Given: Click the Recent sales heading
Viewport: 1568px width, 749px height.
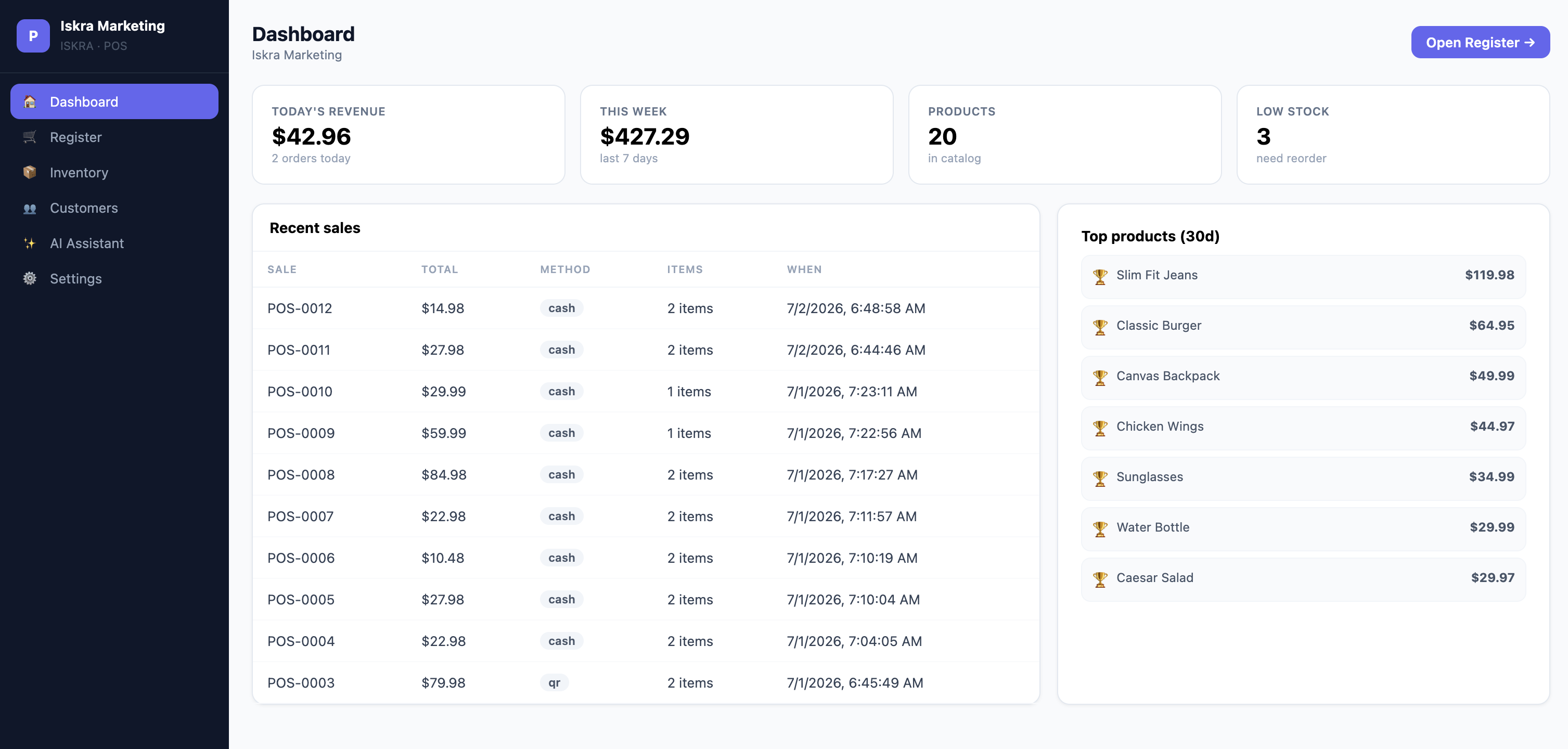Looking at the screenshot, I should pos(315,228).
